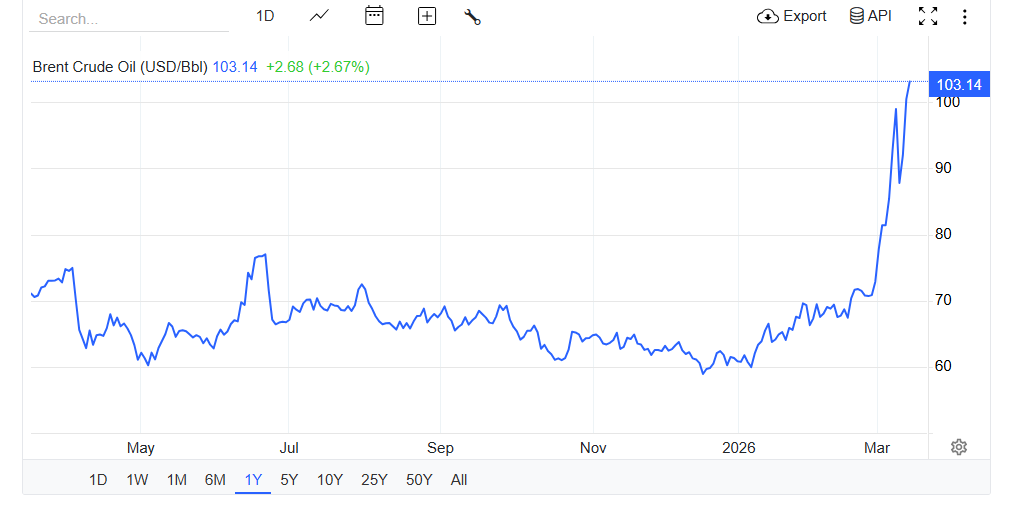Open the wrench chart tools icon

click(x=473, y=16)
